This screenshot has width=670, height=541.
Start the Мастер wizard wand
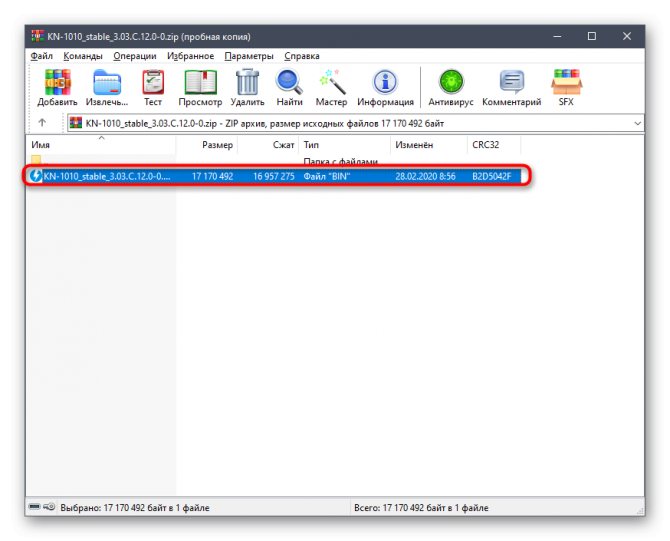[x=331, y=88]
